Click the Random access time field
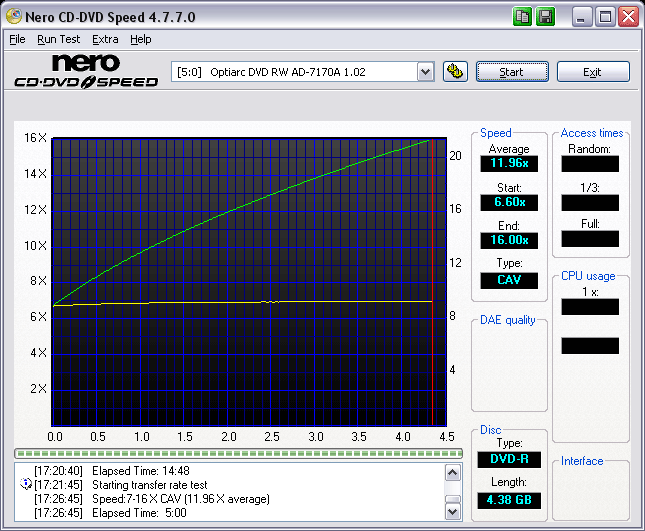 (590, 164)
